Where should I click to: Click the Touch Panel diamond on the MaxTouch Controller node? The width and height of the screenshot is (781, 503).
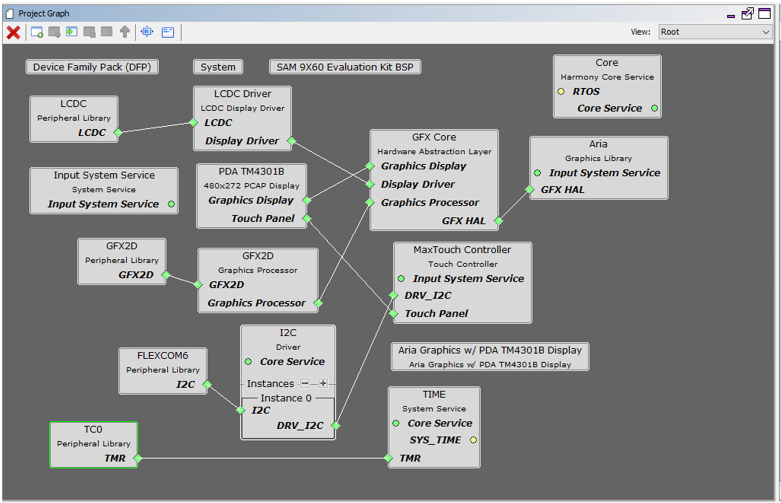pos(393,314)
